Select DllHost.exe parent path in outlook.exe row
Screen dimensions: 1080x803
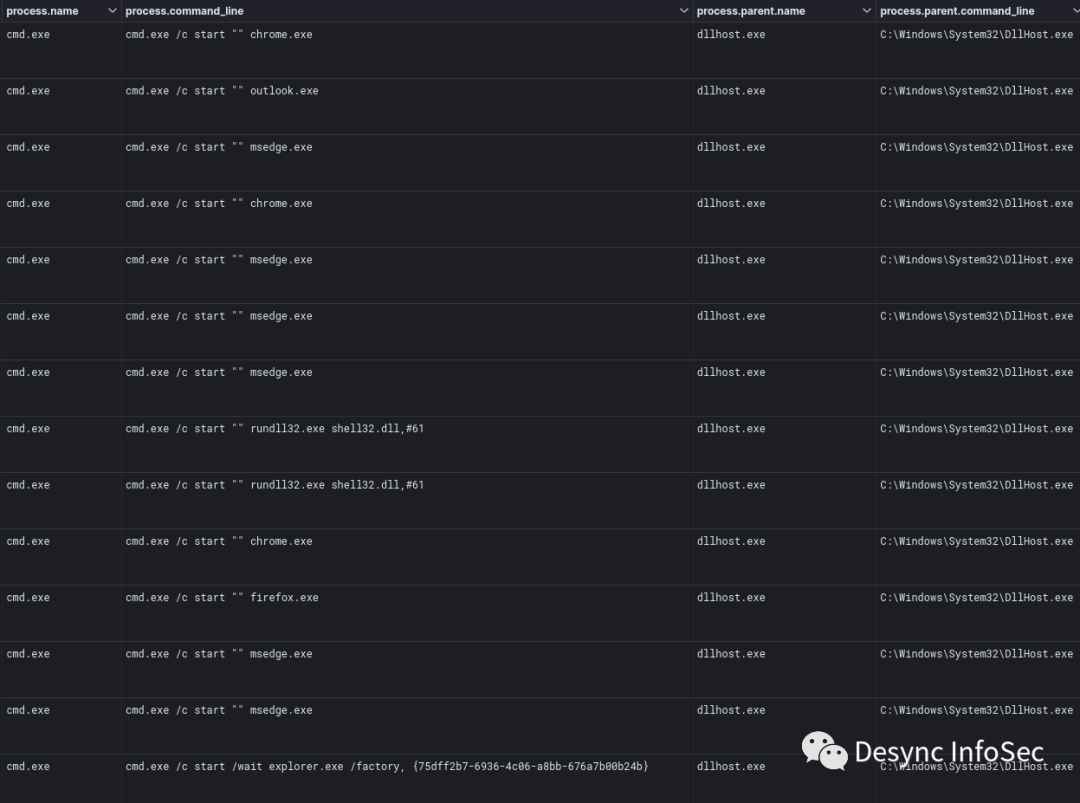(x=976, y=91)
